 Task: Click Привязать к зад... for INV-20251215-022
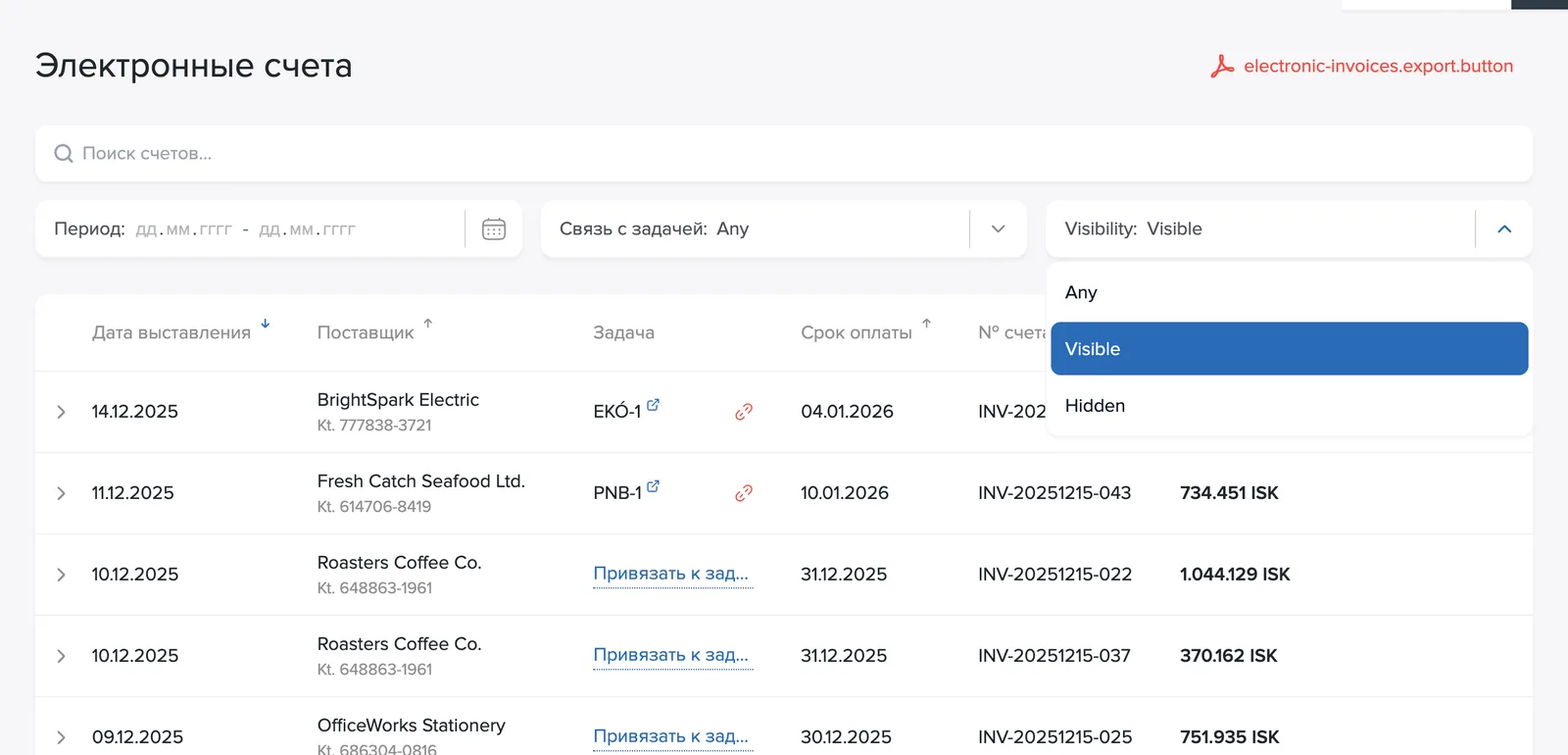671,574
